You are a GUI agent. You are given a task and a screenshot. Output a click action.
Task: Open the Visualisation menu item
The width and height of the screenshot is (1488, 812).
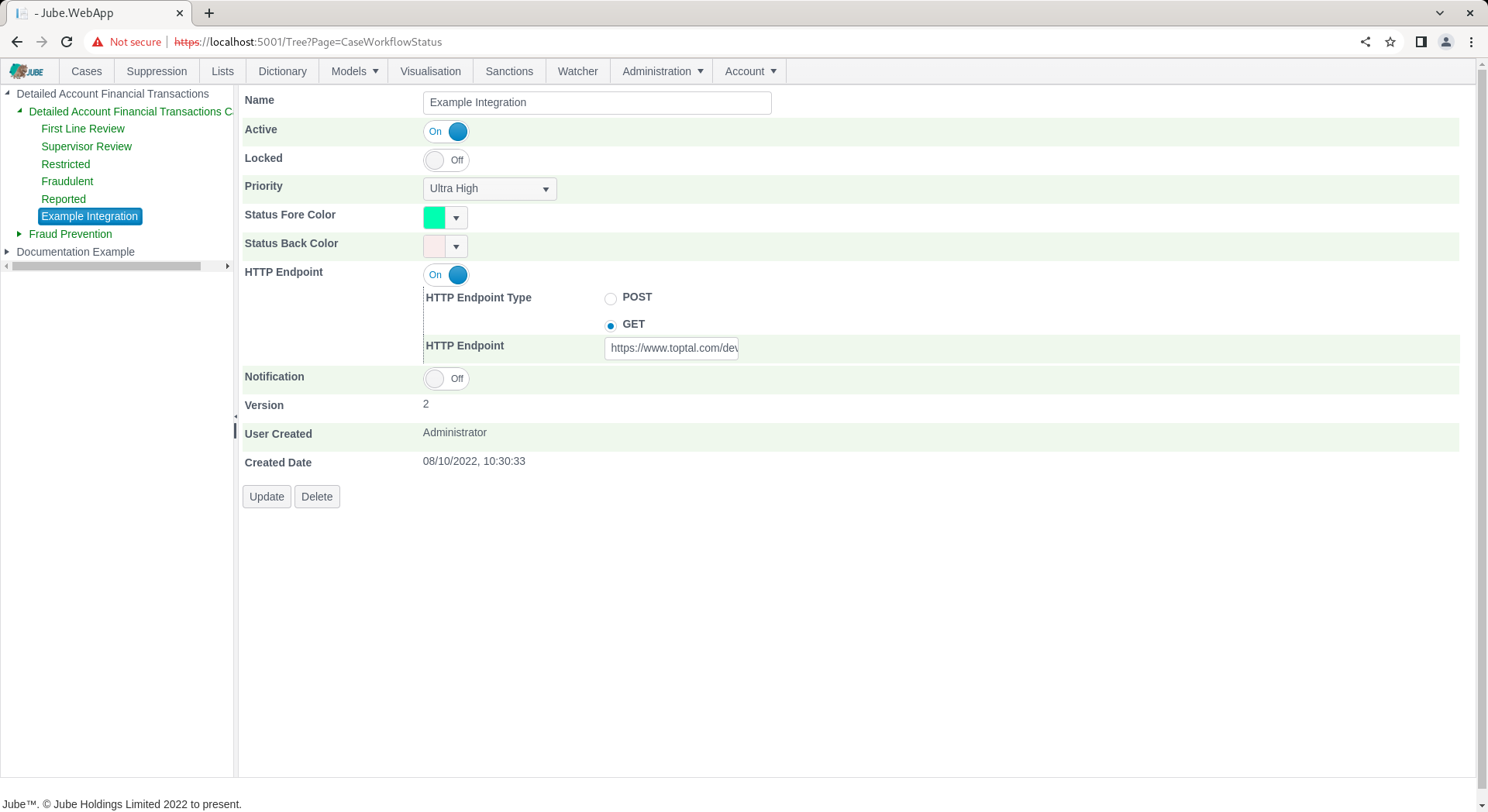coord(431,71)
